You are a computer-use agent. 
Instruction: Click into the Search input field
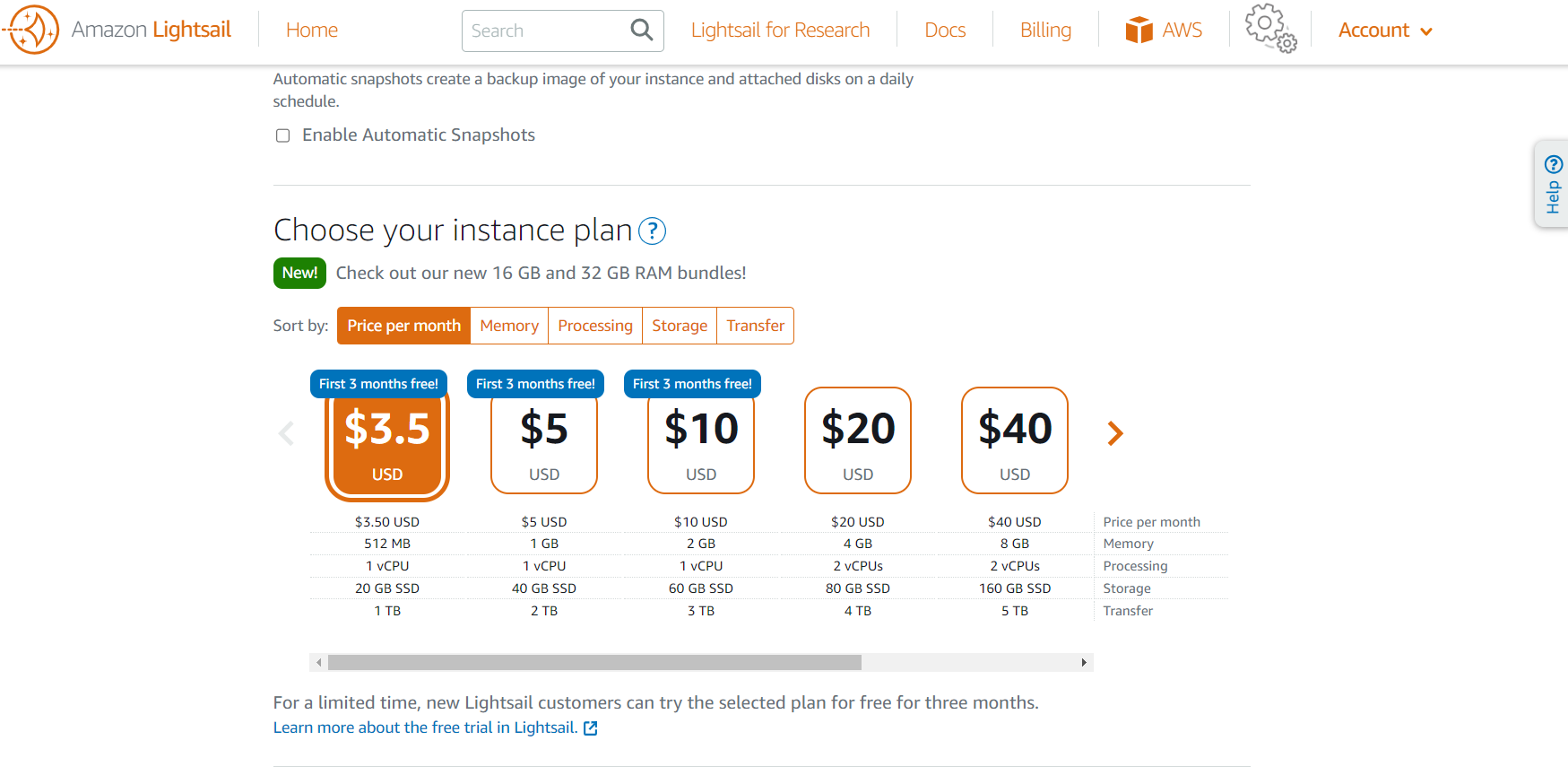pyautogui.click(x=547, y=31)
